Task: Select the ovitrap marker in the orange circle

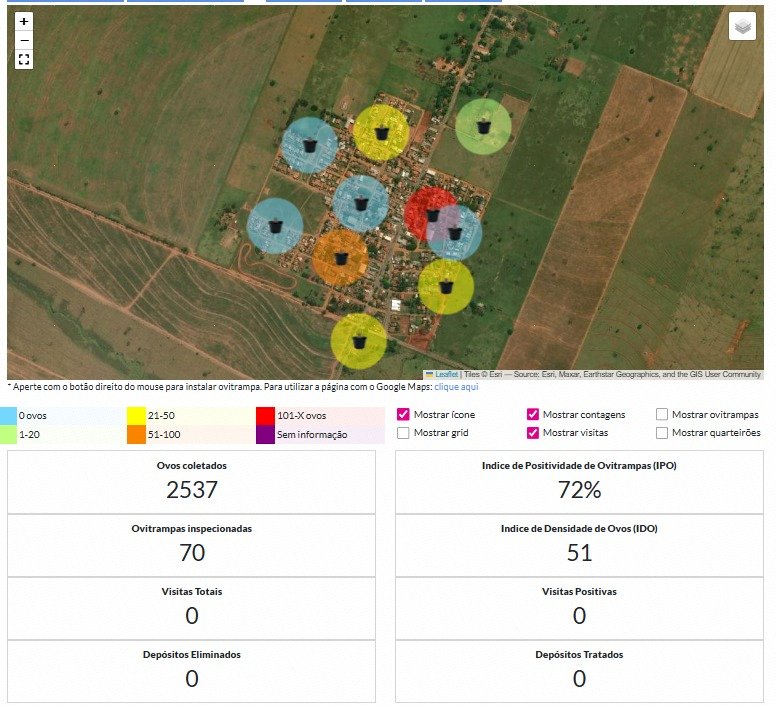Action: (341, 257)
